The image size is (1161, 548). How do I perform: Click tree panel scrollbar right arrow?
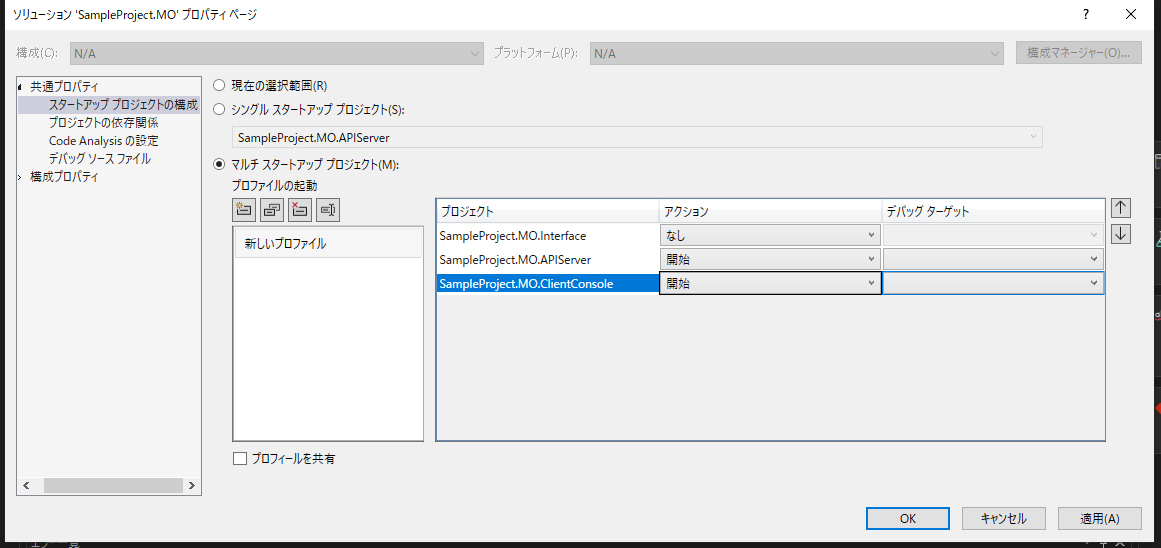point(191,486)
